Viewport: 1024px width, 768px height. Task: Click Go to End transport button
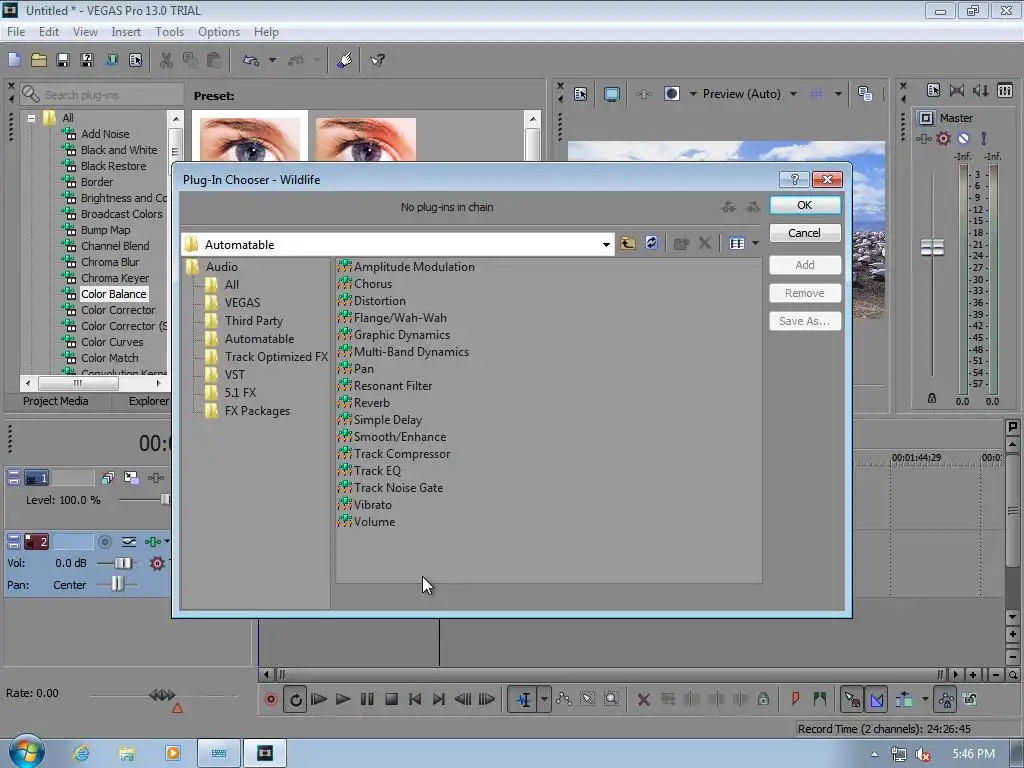[439, 699]
